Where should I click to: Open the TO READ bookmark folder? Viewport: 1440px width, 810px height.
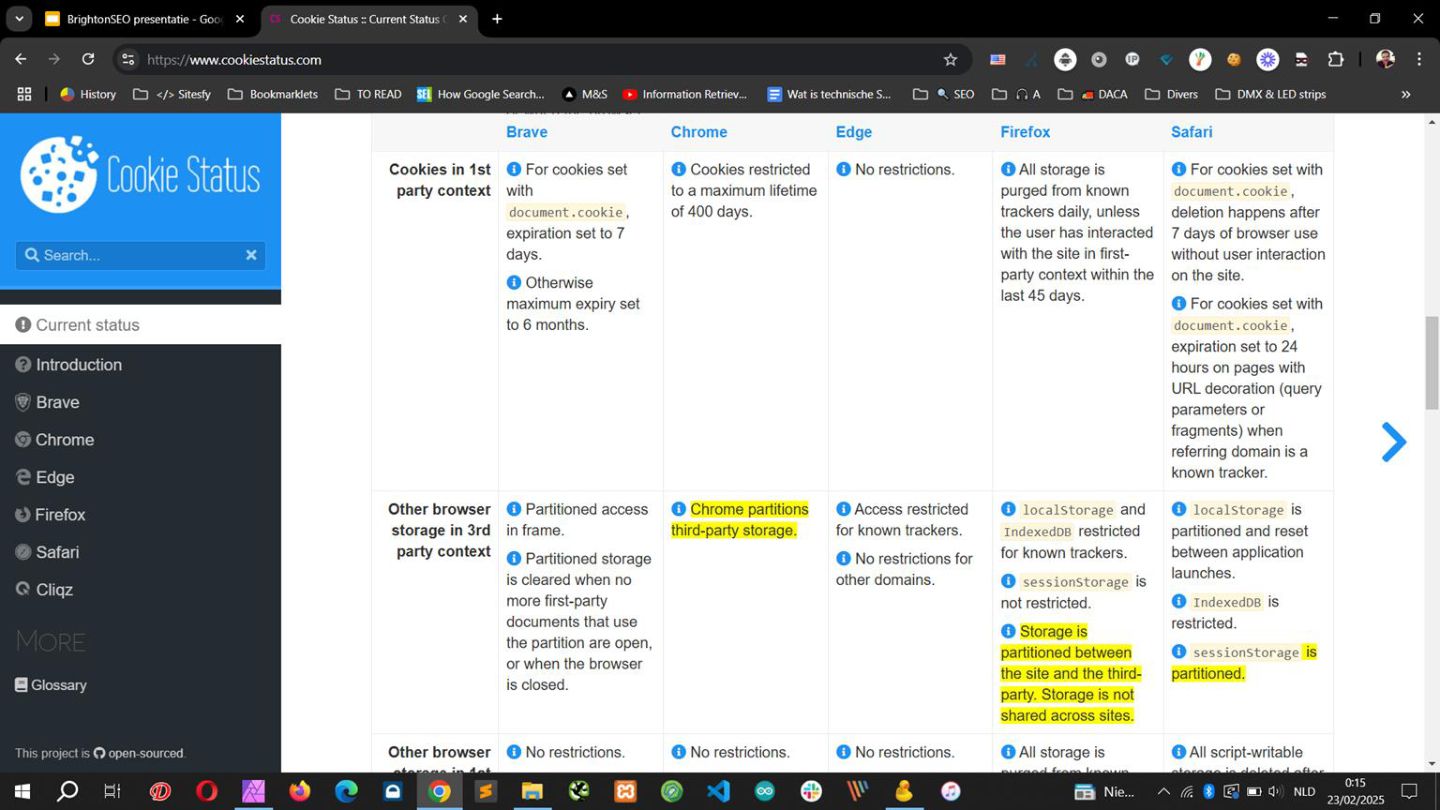(x=368, y=94)
